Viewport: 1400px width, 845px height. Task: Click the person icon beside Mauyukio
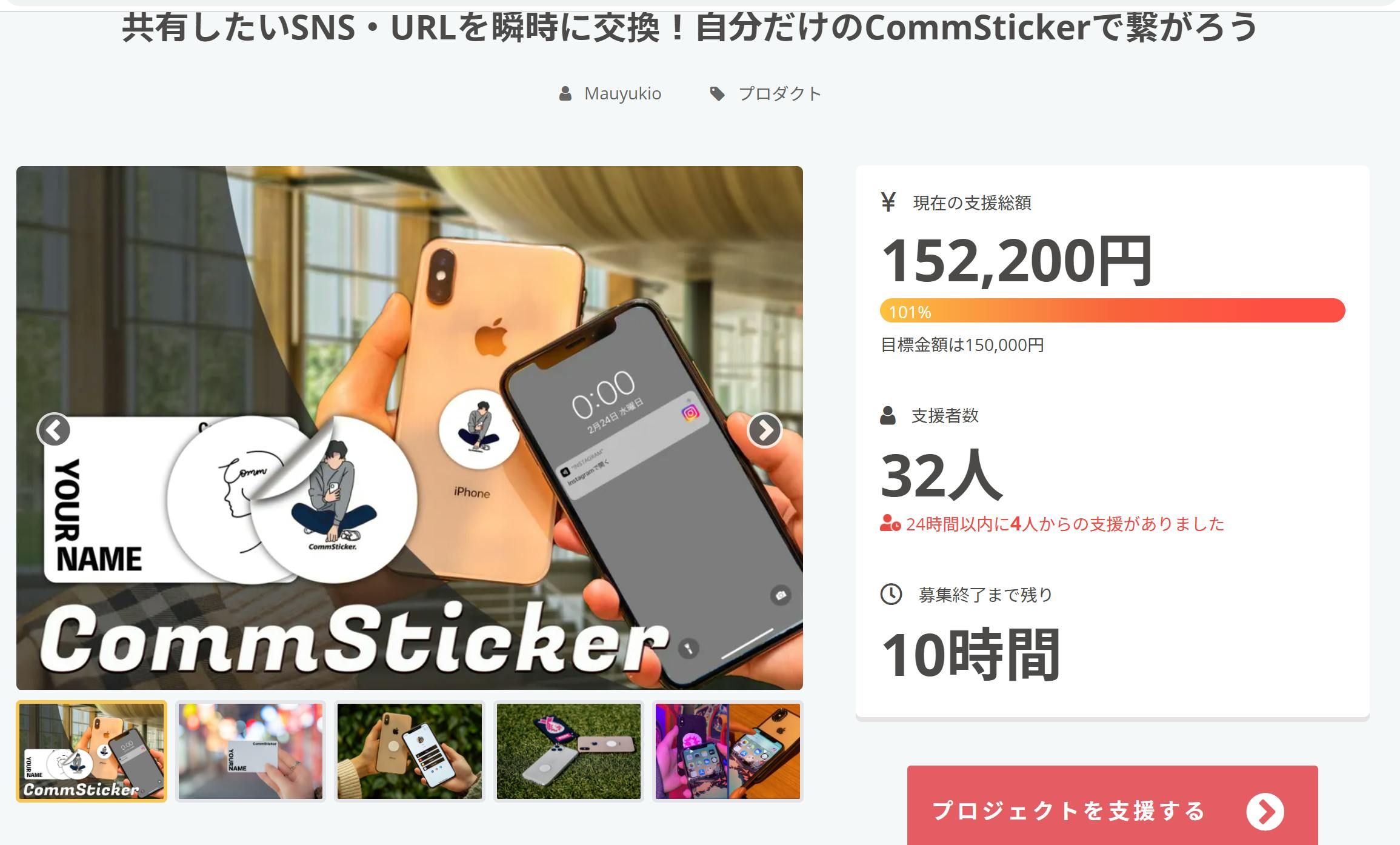click(x=565, y=93)
